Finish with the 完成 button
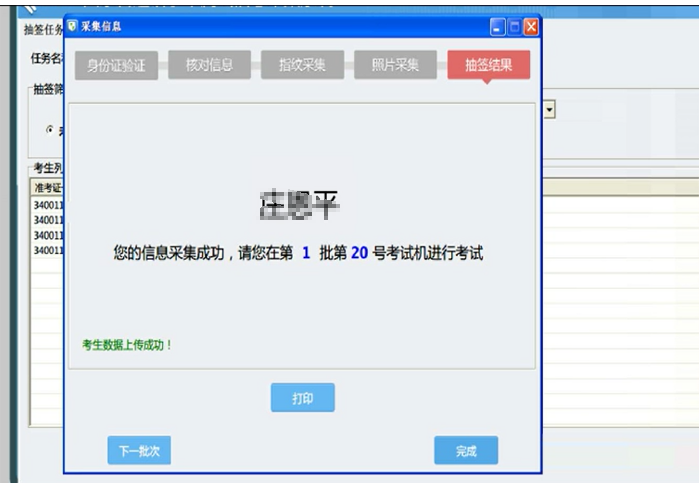This screenshot has width=699, height=483. click(x=466, y=450)
